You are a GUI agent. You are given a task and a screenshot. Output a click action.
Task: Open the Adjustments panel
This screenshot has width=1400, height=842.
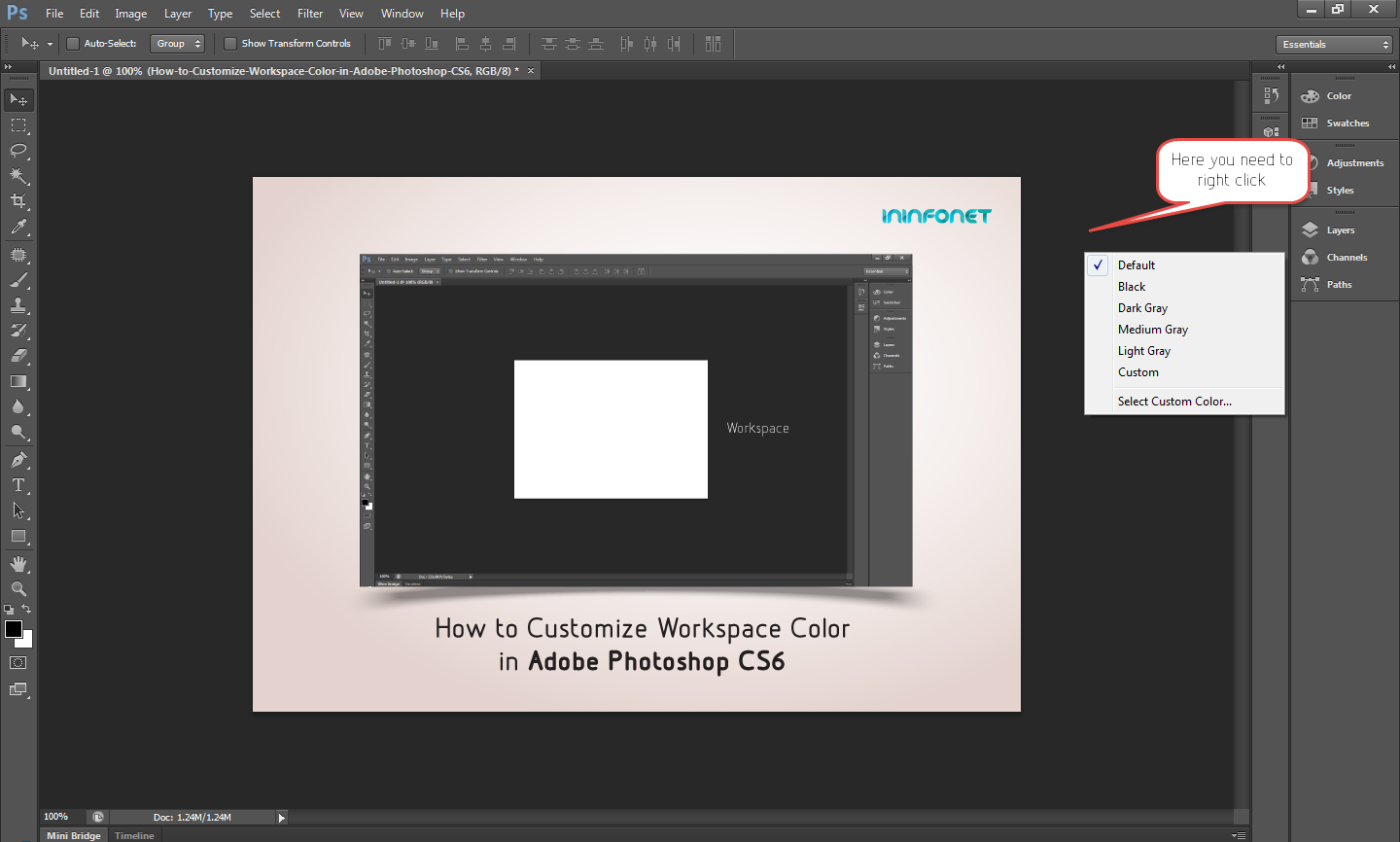coord(1355,162)
